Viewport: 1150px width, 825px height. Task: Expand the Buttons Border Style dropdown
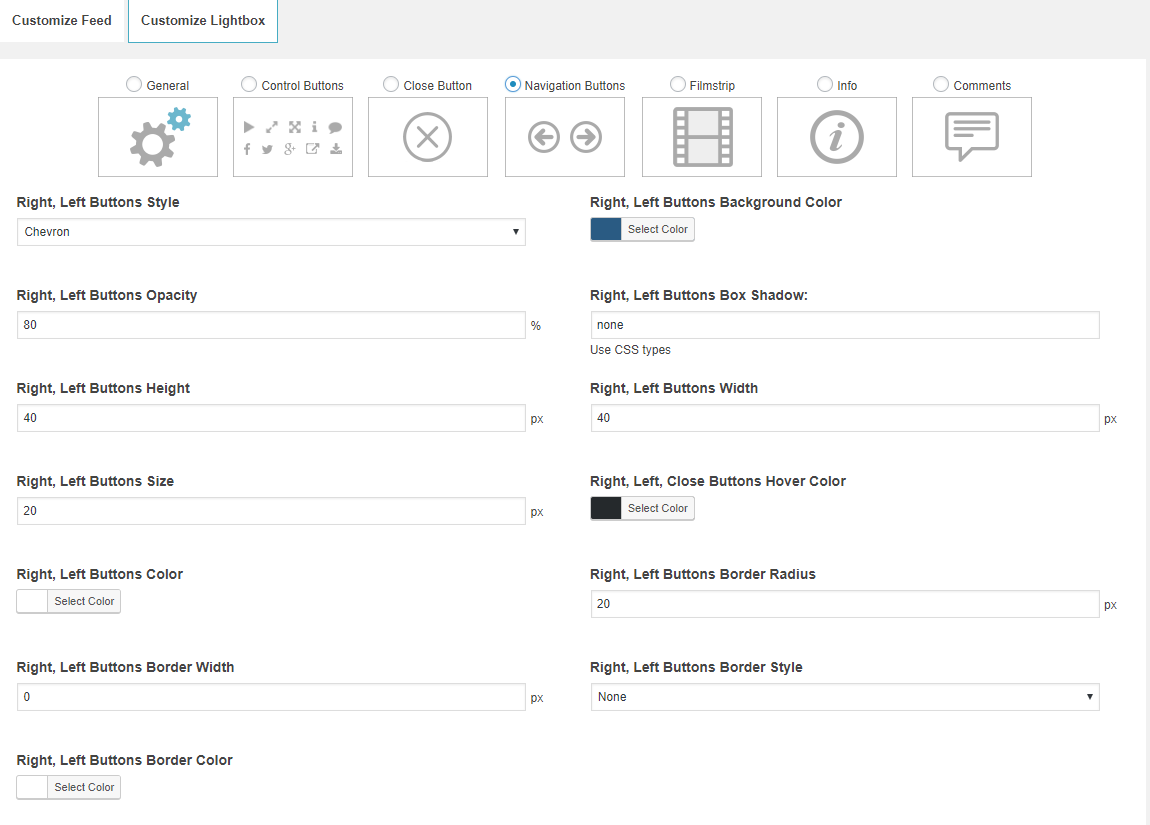(845, 697)
